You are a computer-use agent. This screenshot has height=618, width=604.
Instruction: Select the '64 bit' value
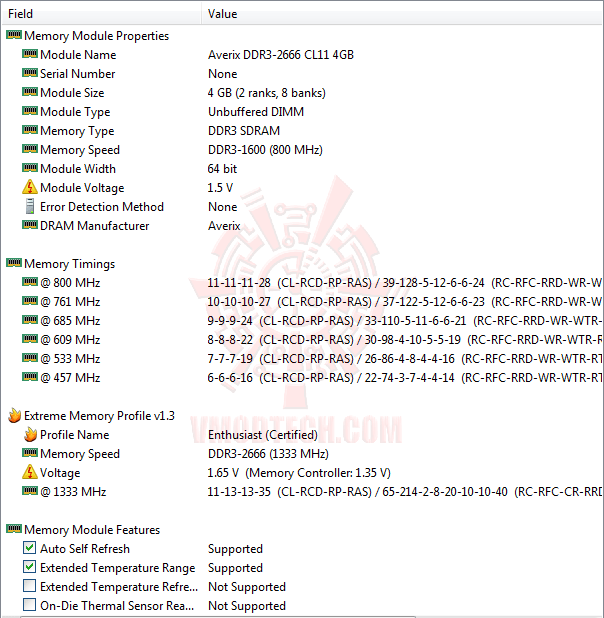tap(222, 169)
